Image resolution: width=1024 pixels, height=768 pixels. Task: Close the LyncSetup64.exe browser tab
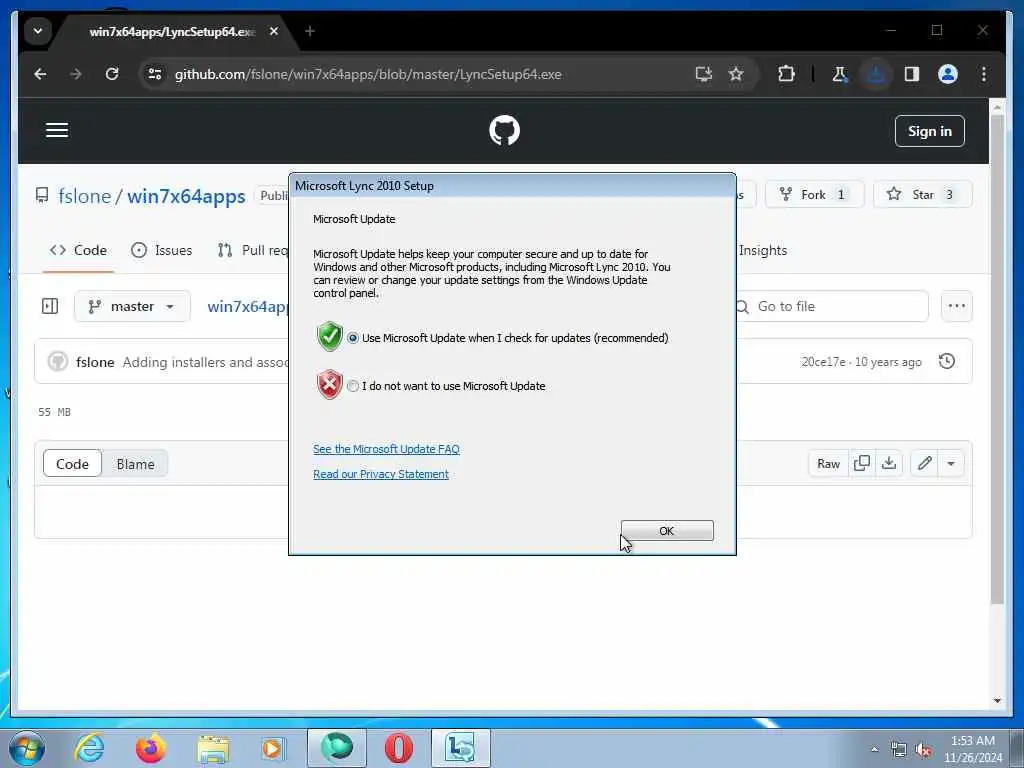[274, 31]
